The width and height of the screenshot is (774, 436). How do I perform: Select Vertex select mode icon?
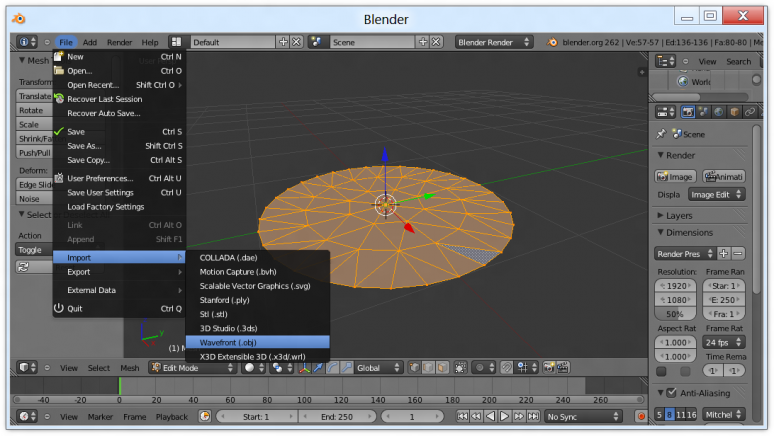[415, 367]
